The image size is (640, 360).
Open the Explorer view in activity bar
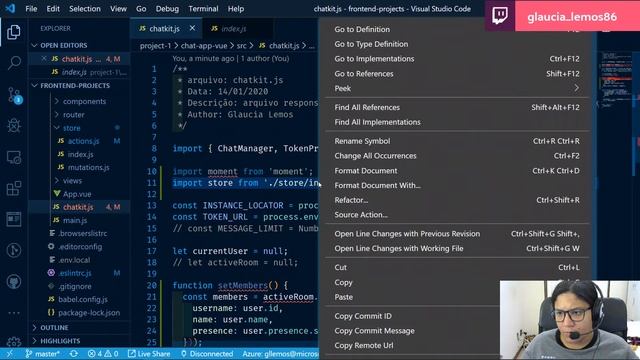(x=14, y=32)
